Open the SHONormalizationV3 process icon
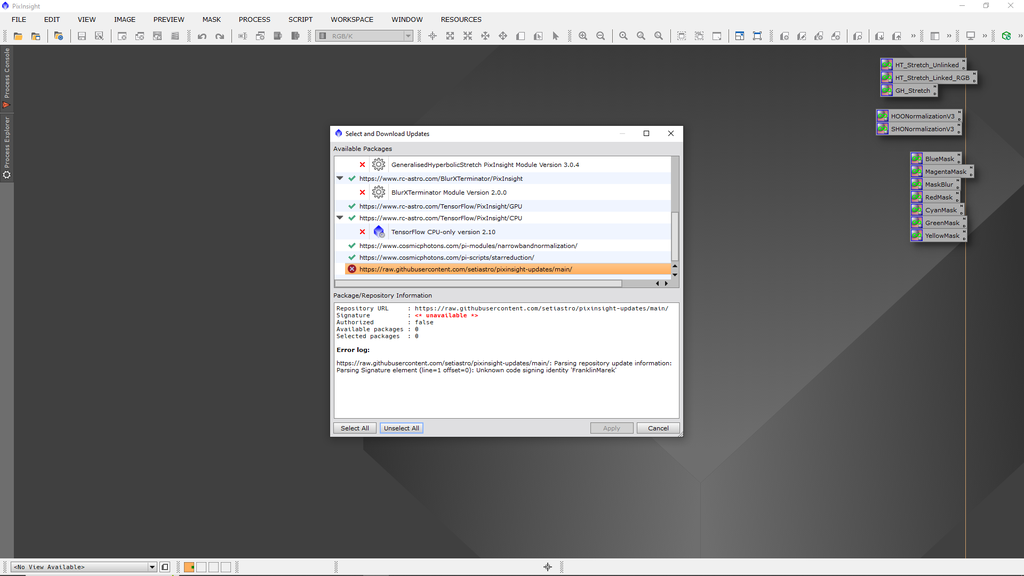 (x=918, y=129)
